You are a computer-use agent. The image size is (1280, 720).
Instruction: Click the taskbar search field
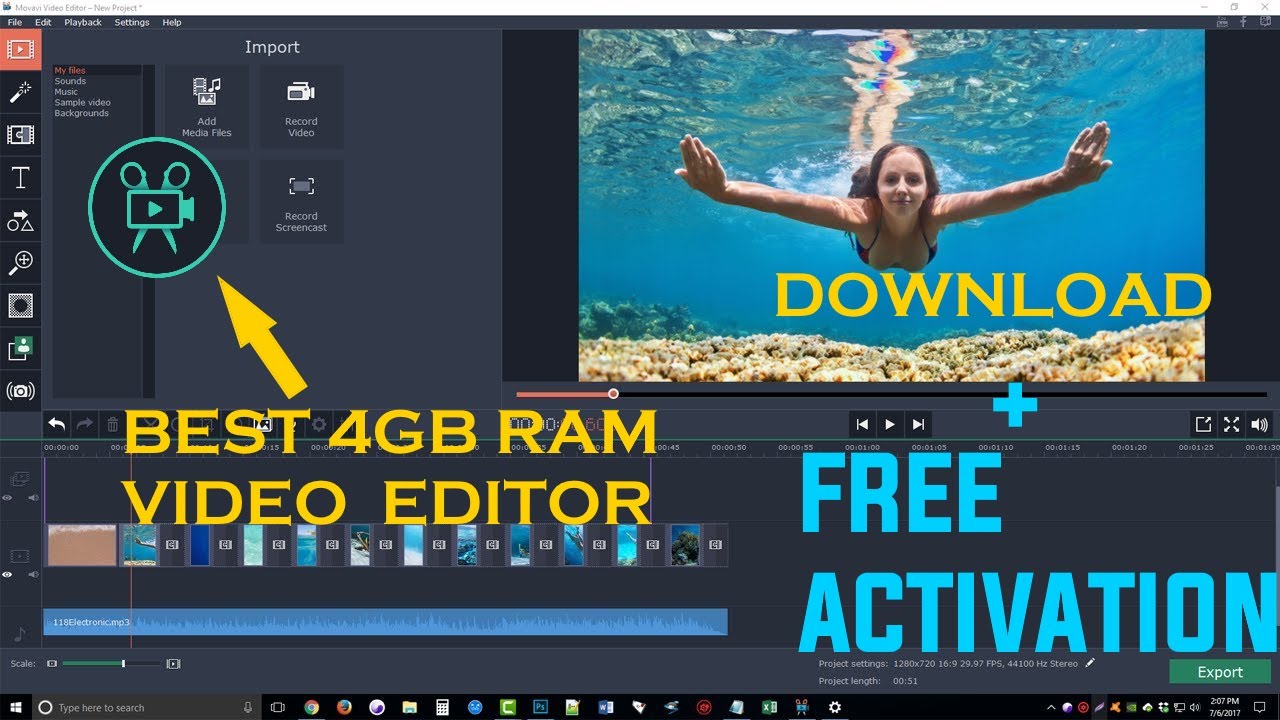tap(148, 707)
